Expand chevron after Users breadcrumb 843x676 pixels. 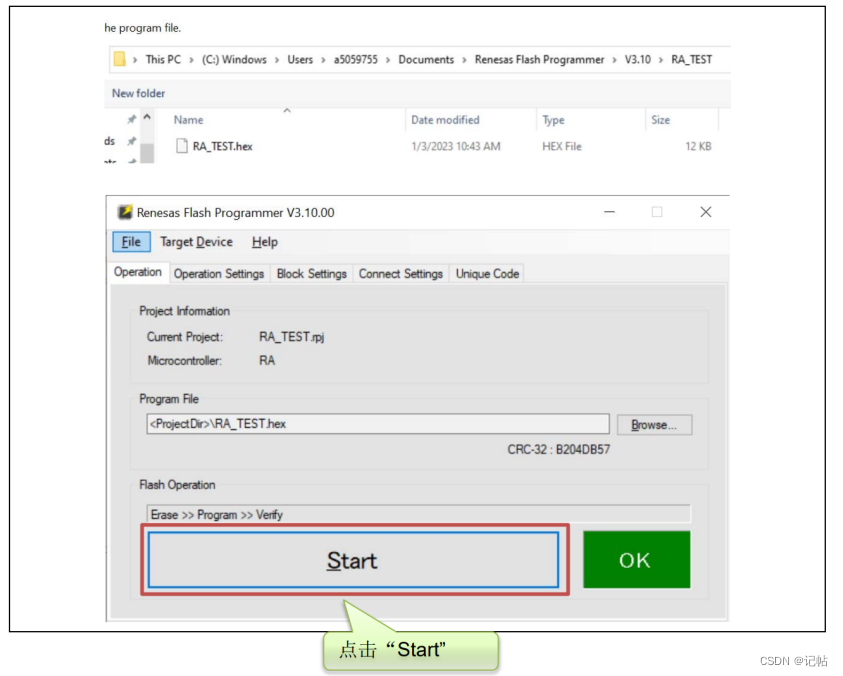click(x=323, y=60)
